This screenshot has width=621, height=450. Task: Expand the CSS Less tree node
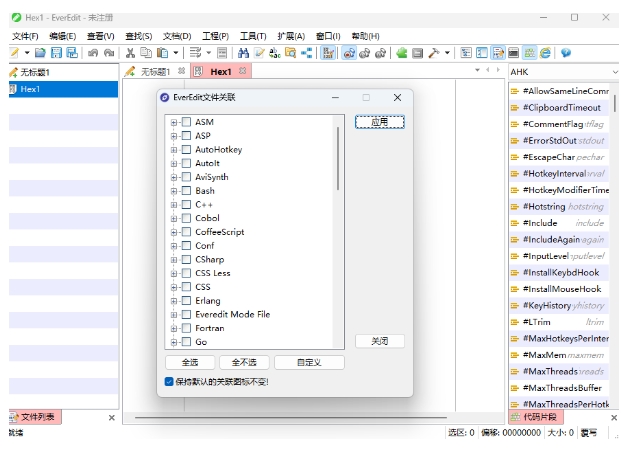pyautogui.click(x=173, y=273)
